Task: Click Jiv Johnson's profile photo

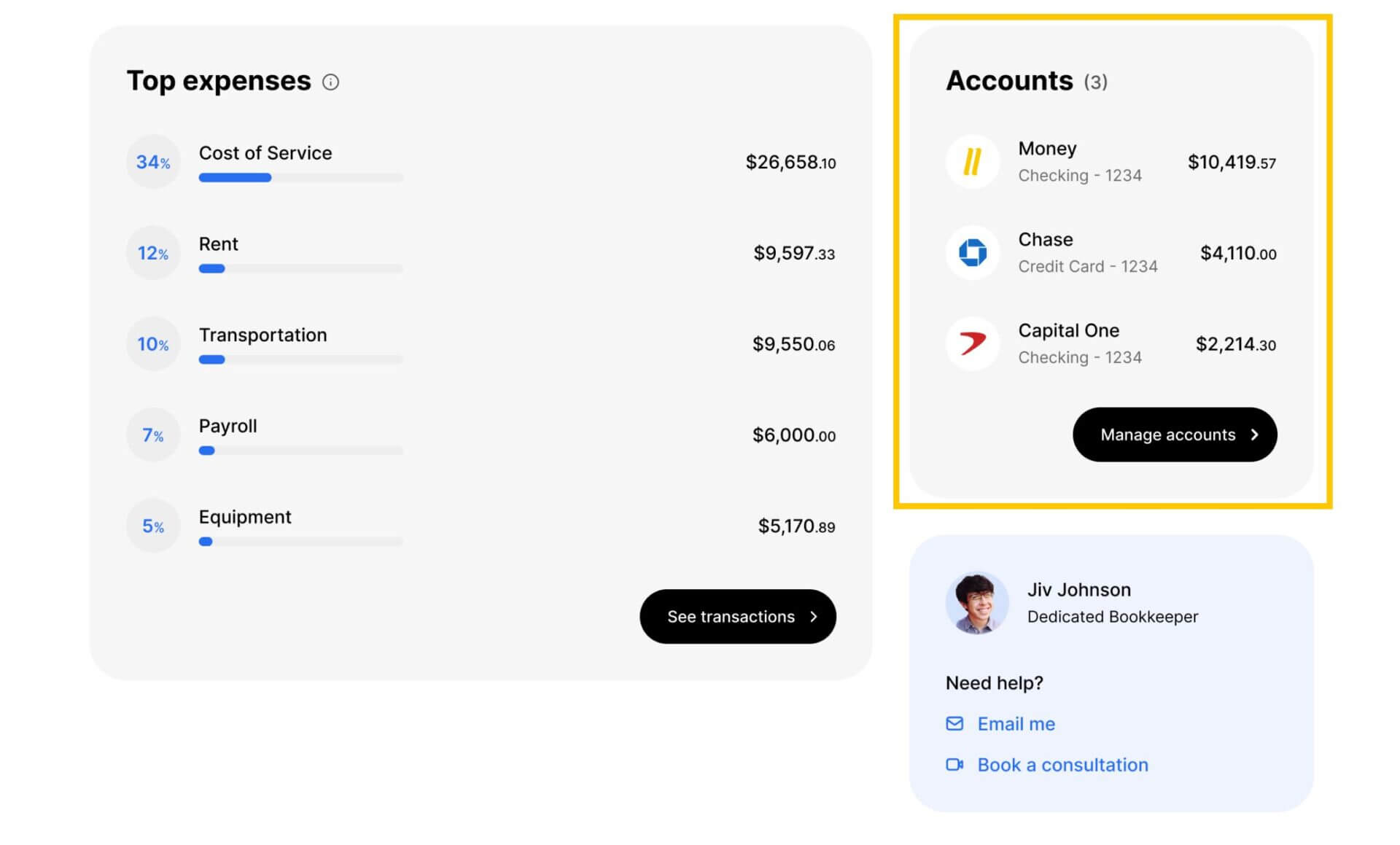Action: (x=977, y=603)
